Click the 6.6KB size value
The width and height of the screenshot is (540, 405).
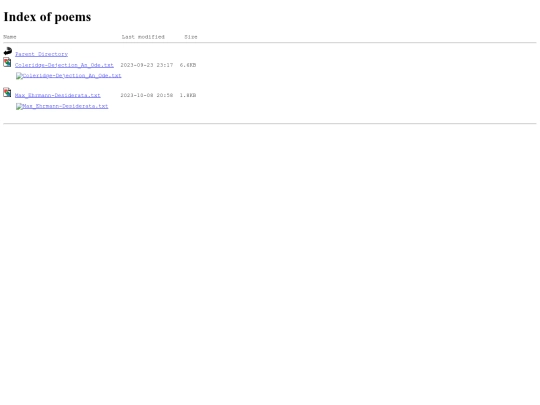click(188, 65)
